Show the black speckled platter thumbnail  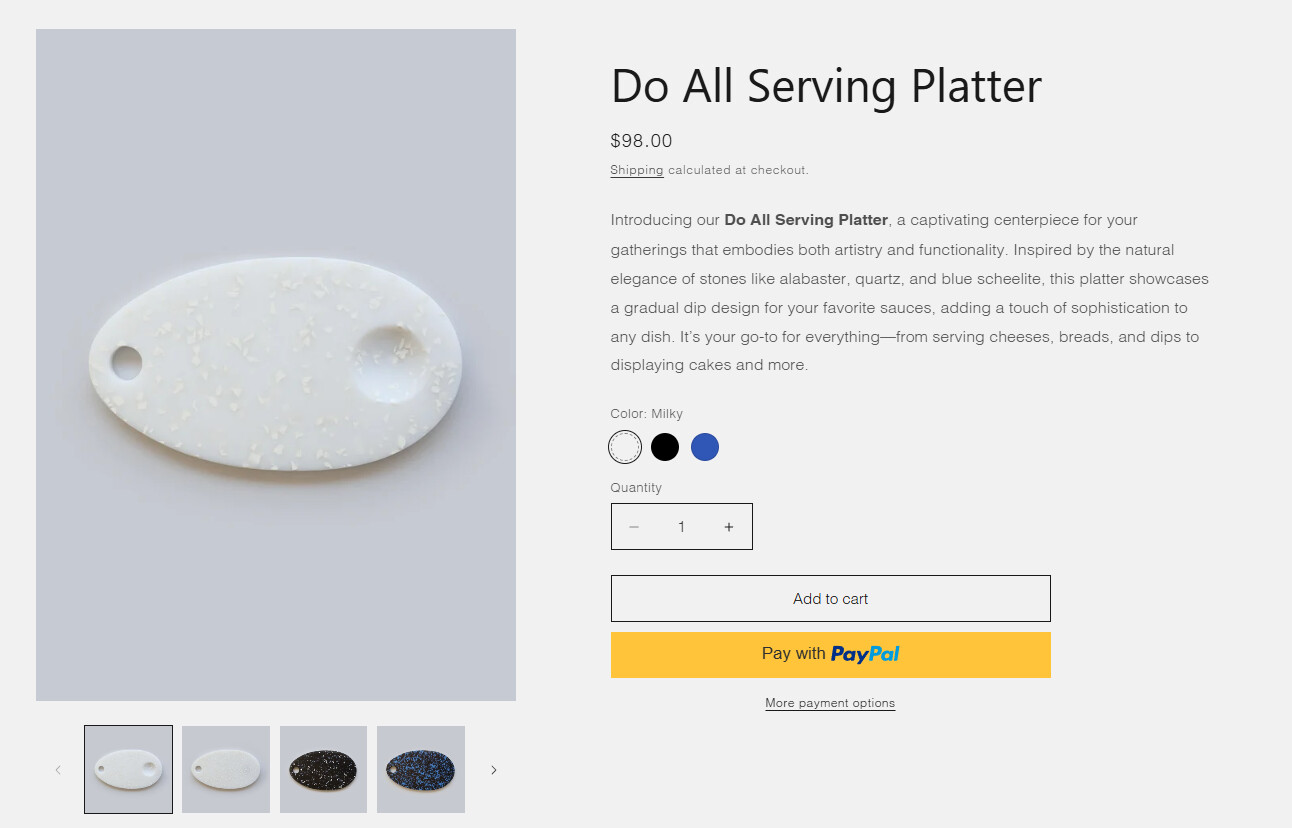click(323, 770)
